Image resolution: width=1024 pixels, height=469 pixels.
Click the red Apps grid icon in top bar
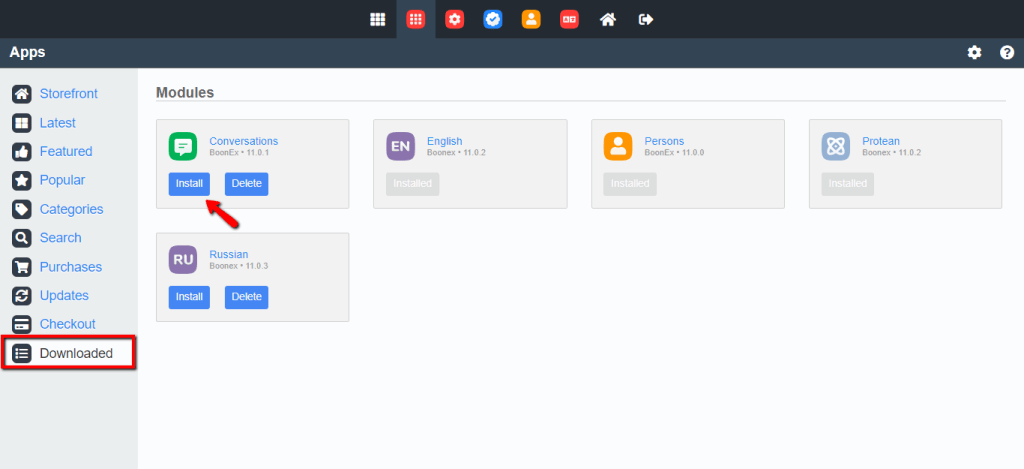tap(416, 19)
